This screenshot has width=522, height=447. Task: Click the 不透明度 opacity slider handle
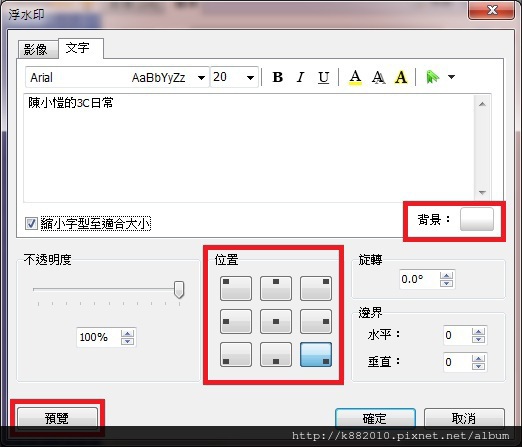point(179,289)
